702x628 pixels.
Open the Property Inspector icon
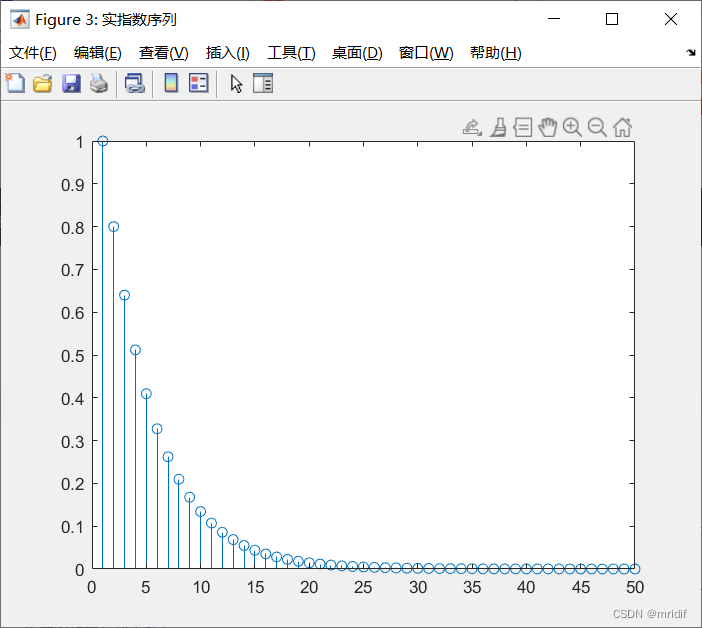(263, 83)
